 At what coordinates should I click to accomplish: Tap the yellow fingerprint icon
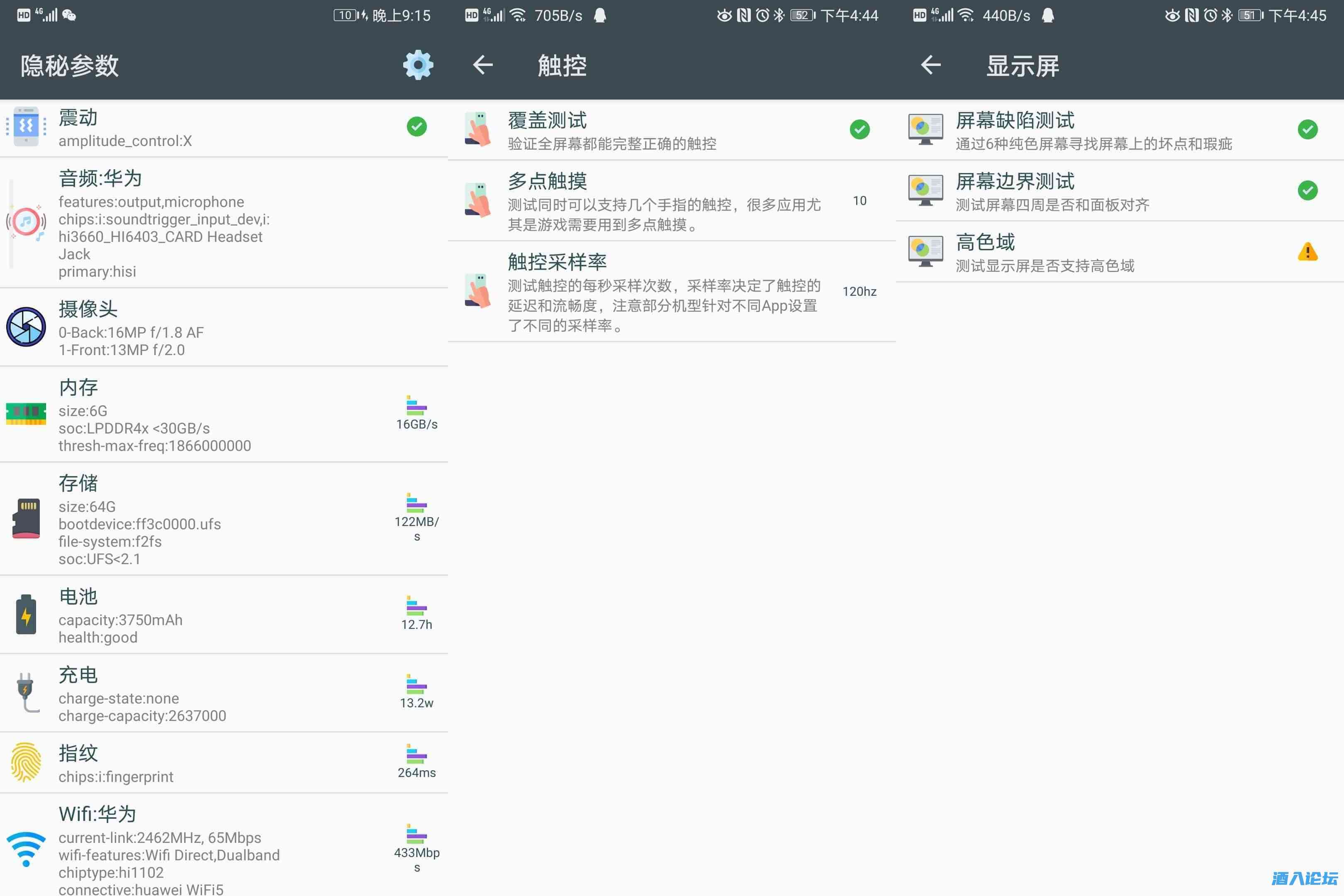(26, 762)
